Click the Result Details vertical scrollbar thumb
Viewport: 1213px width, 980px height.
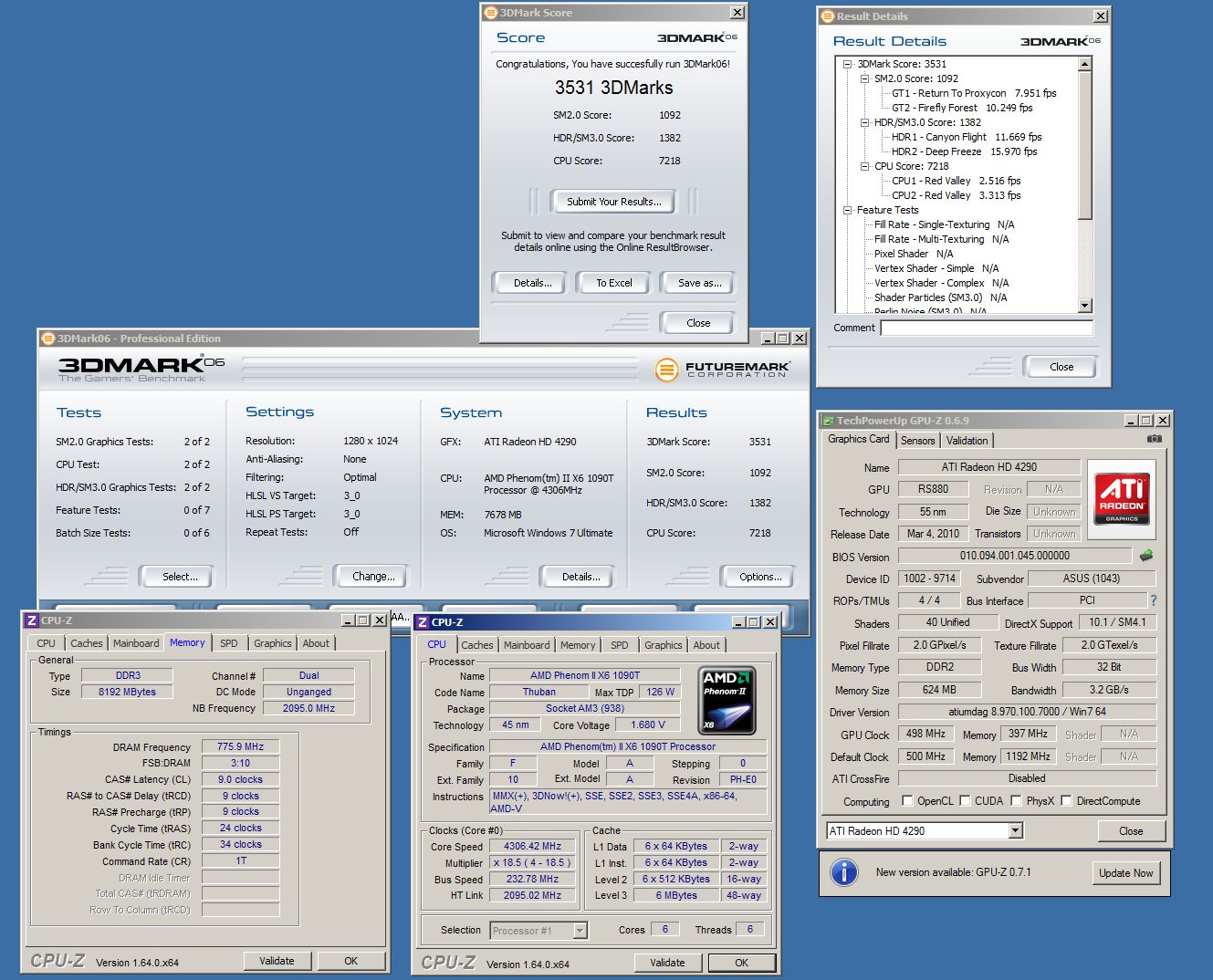(1085, 145)
